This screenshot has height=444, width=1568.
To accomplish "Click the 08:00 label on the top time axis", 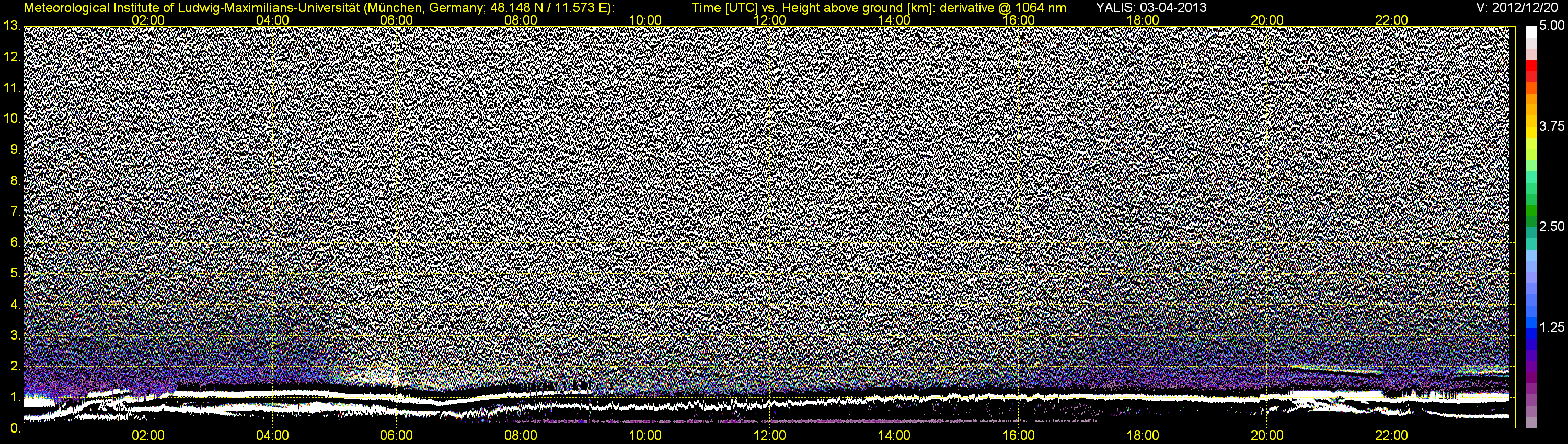I will click(521, 20).
